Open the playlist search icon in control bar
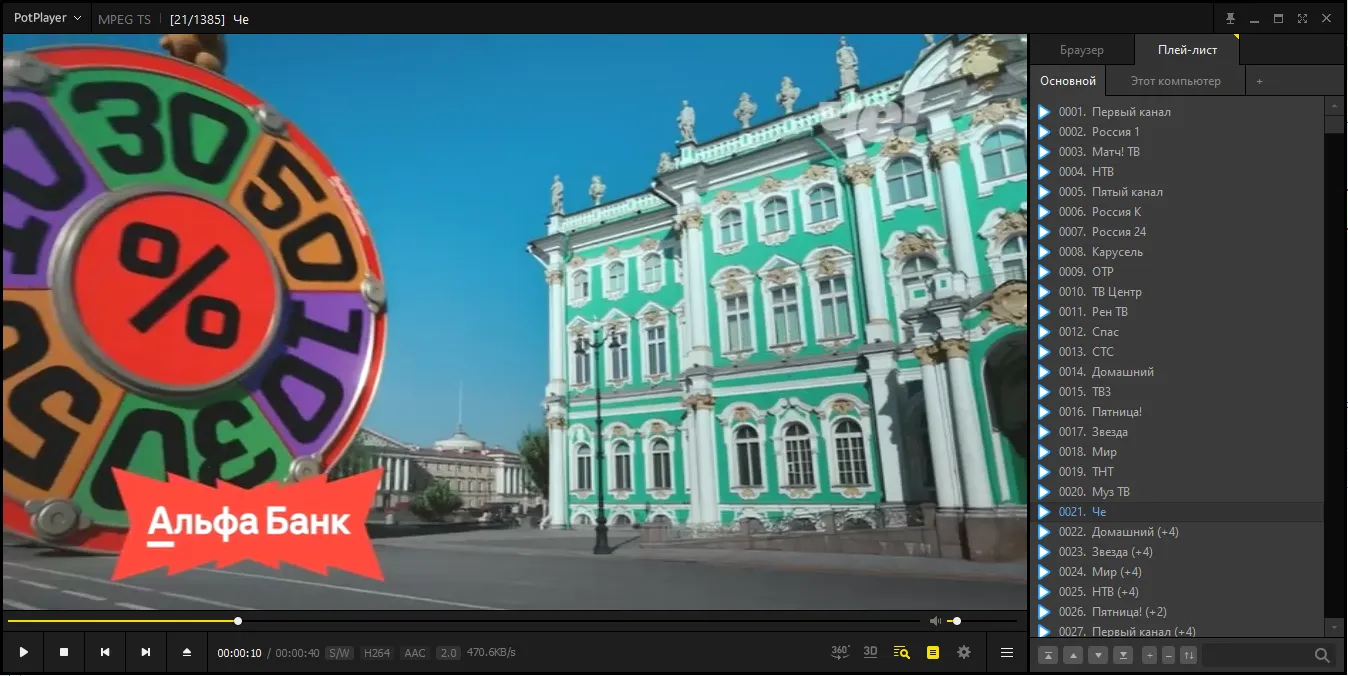 [x=901, y=652]
